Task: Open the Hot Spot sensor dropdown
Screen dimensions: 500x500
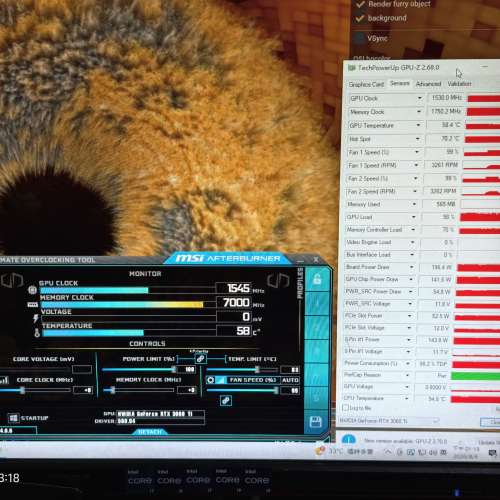Action: (x=418, y=139)
